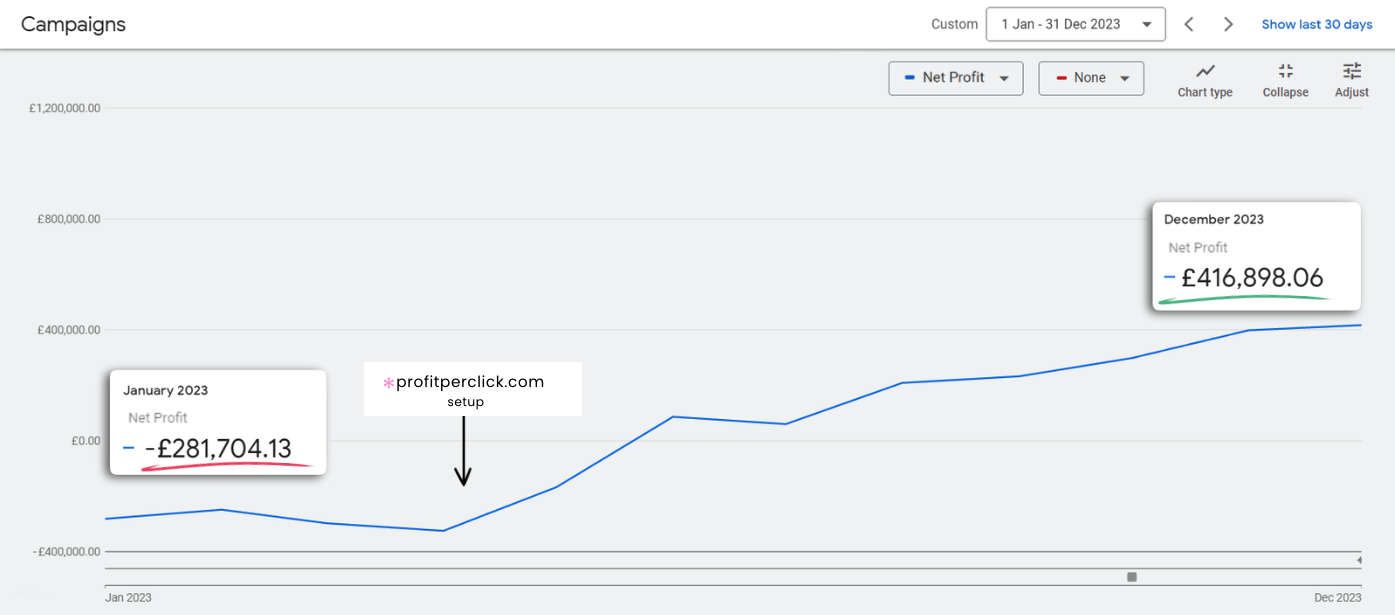Click the small marker at right edge of timeline
The height and width of the screenshot is (615, 1395).
(1359, 560)
